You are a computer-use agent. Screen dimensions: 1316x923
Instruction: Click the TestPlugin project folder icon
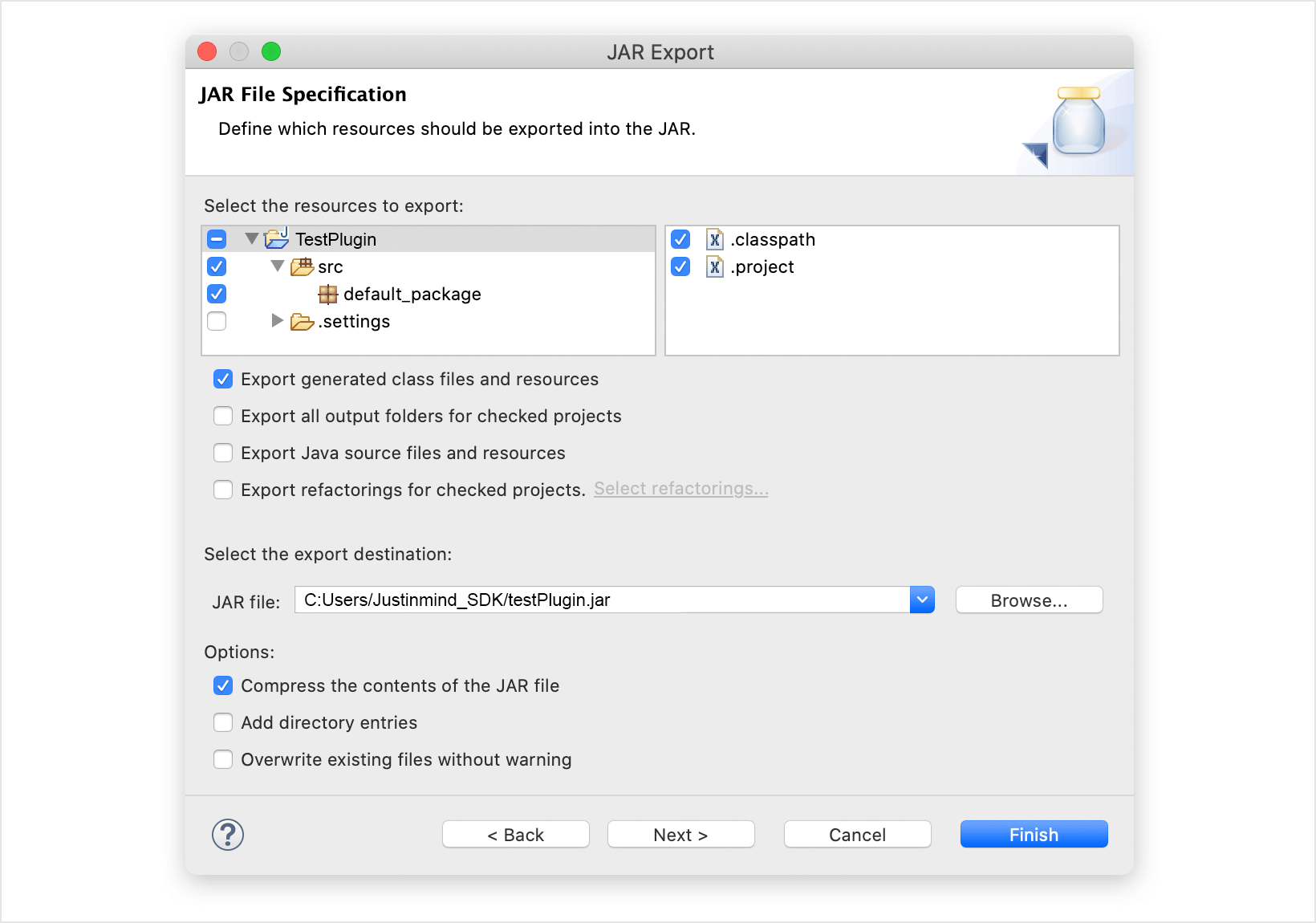(277, 238)
